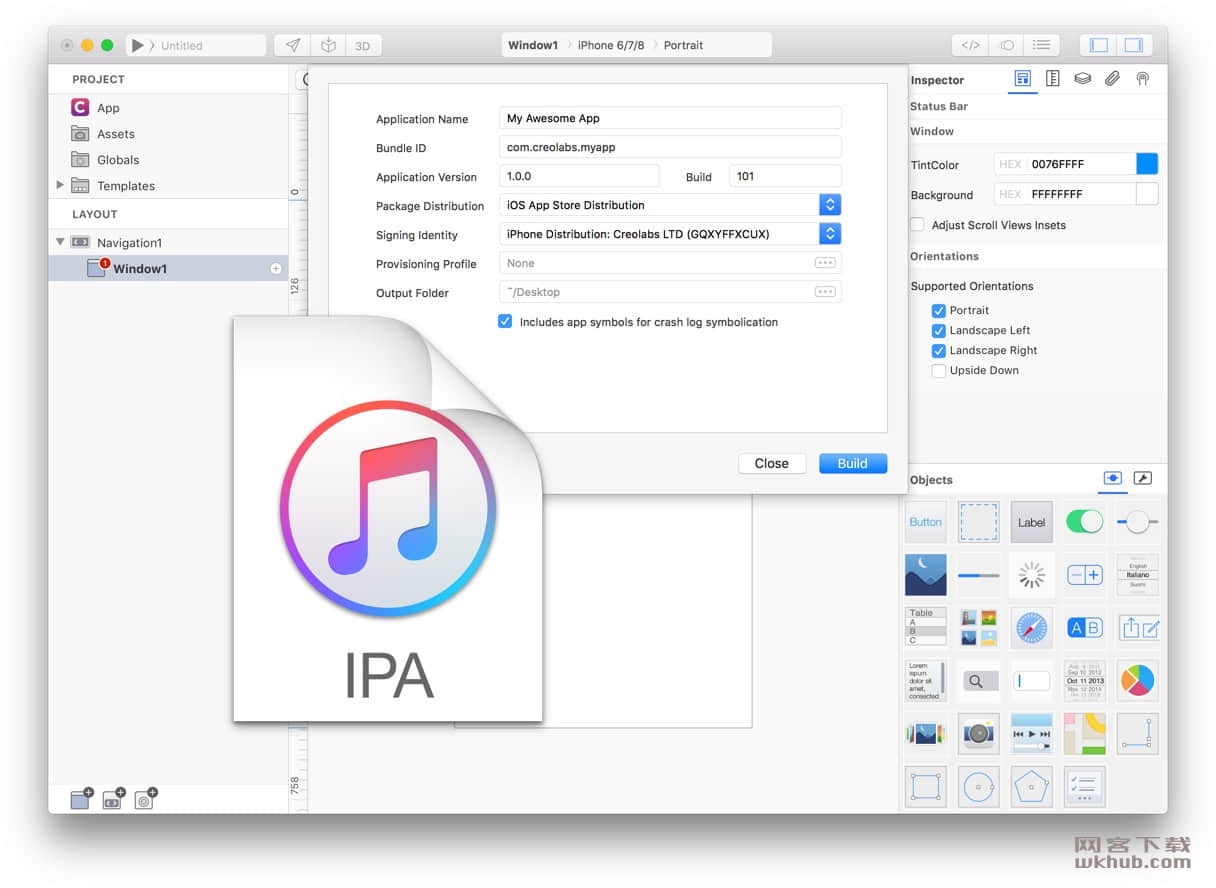Switch to the Objects wrench tab
This screenshot has height=888, width=1216.
click(1143, 479)
